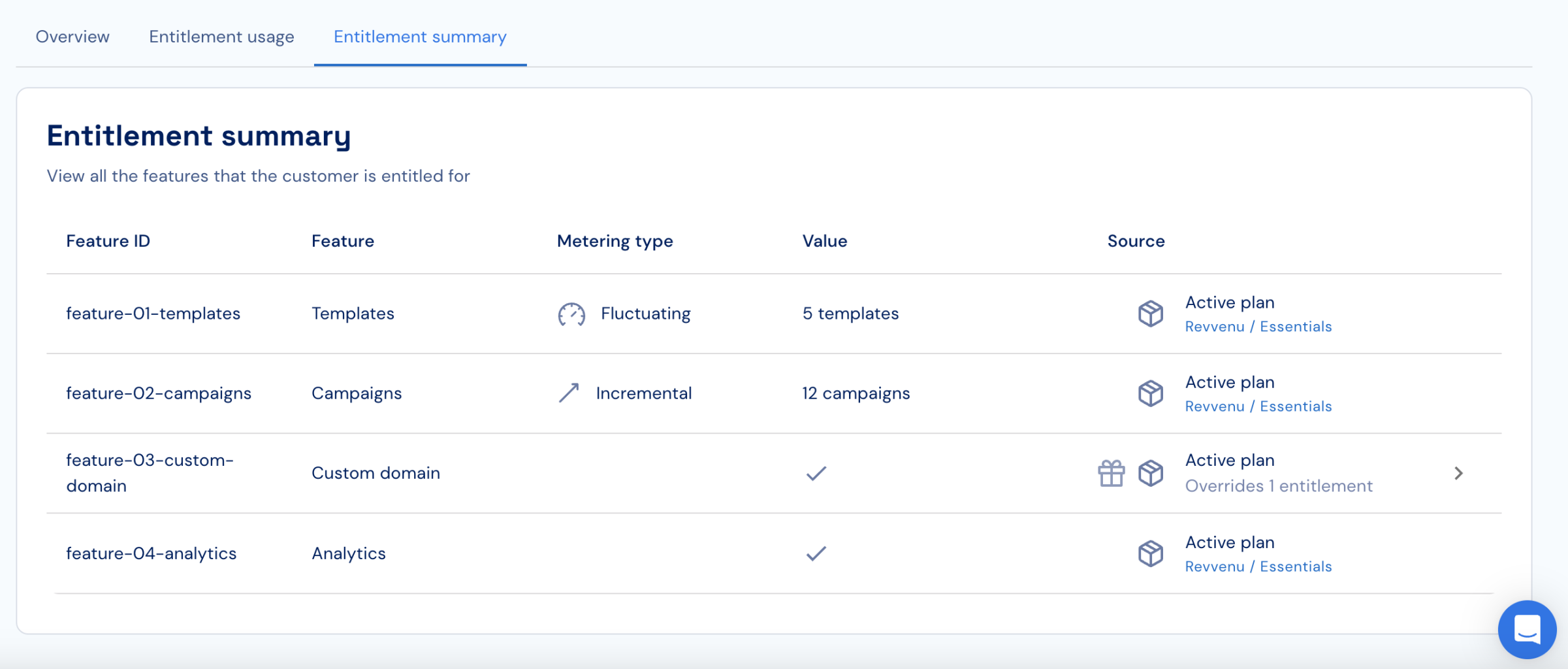Switch to the Overview tab
Image resolution: width=1568 pixels, height=669 pixels.
[72, 37]
